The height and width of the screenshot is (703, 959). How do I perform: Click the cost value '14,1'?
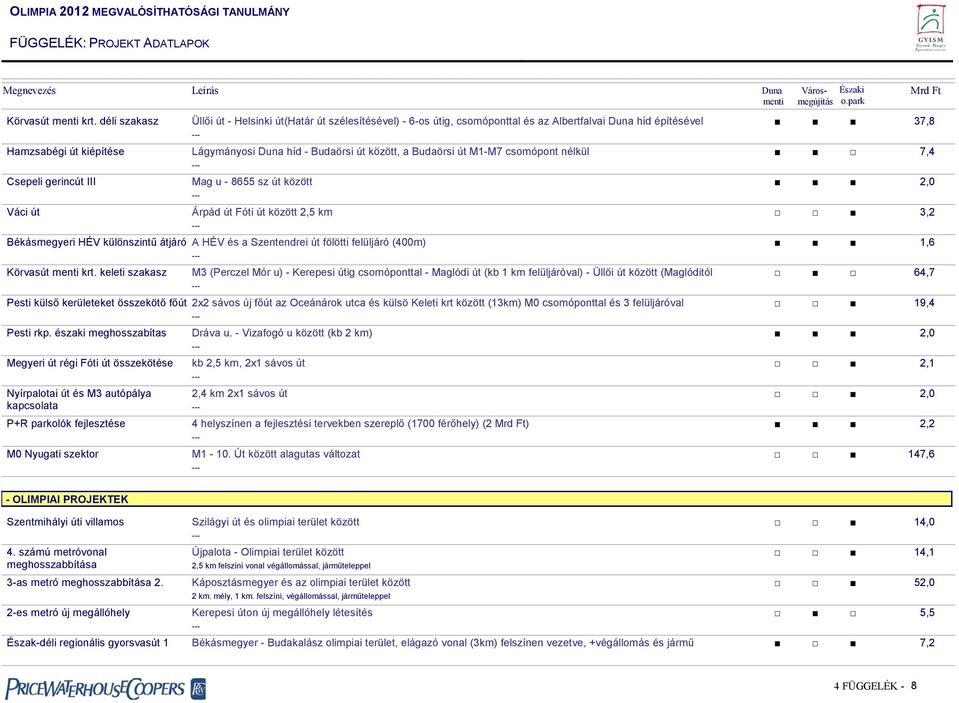[x=924, y=552]
